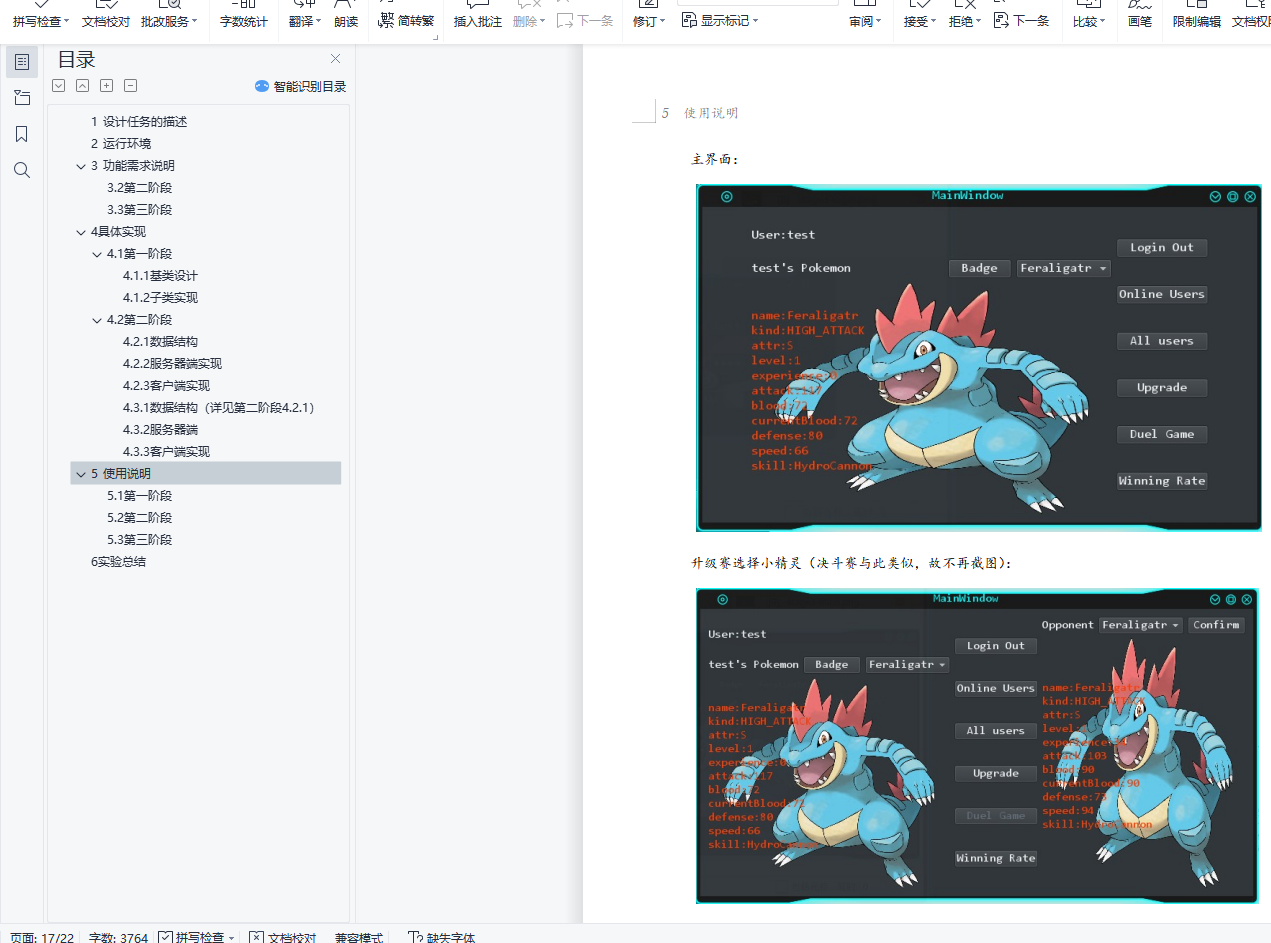Click 智能识别目录 smart outline recognition

point(300,87)
